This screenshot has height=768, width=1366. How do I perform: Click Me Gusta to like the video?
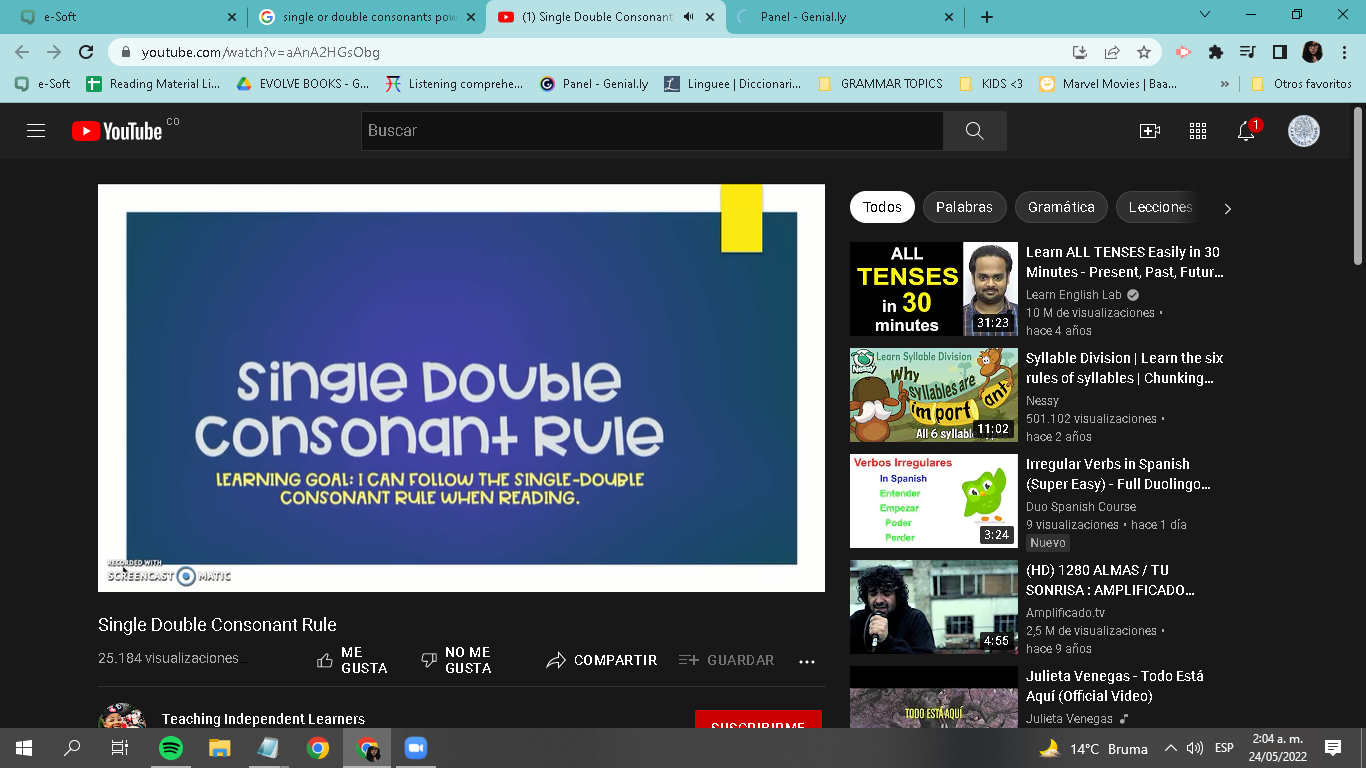(324, 659)
